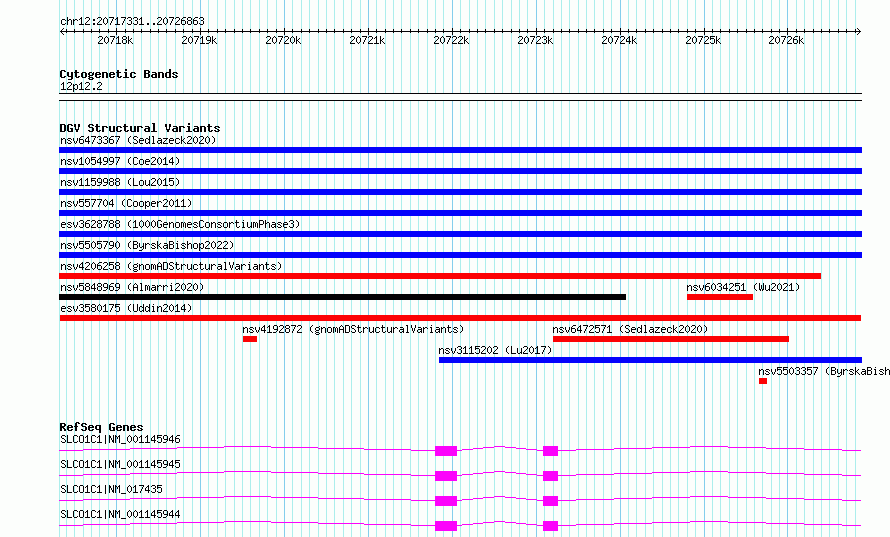Select the red bar under nsv6472571
This screenshot has width=890, height=537.
click(671, 339)
